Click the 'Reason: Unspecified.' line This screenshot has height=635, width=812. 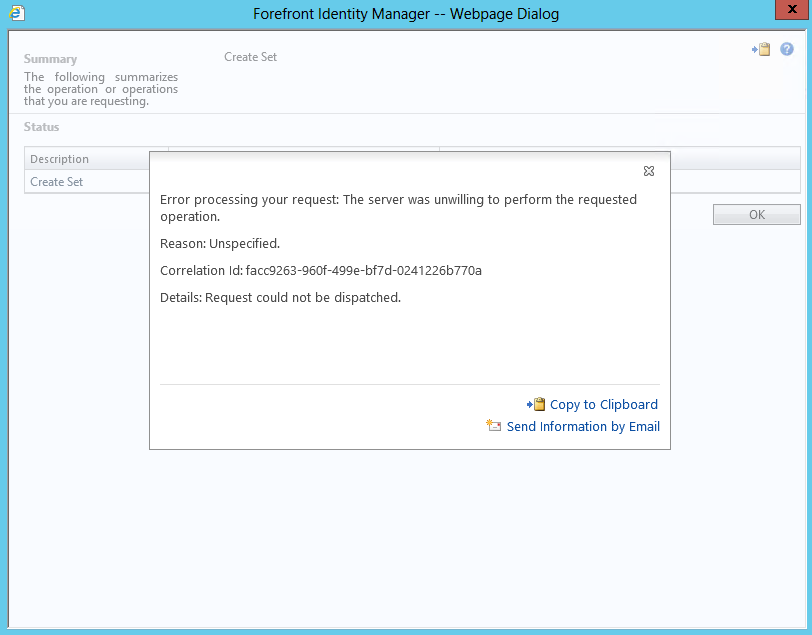coord(220,243)
